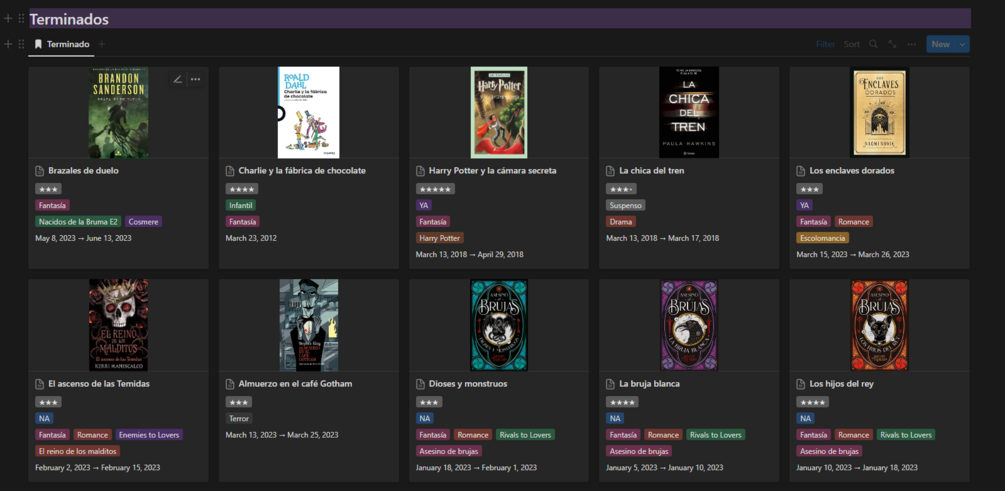Click the Drama tag
This screenshot has height=491, width=1005.
point(620,222)
